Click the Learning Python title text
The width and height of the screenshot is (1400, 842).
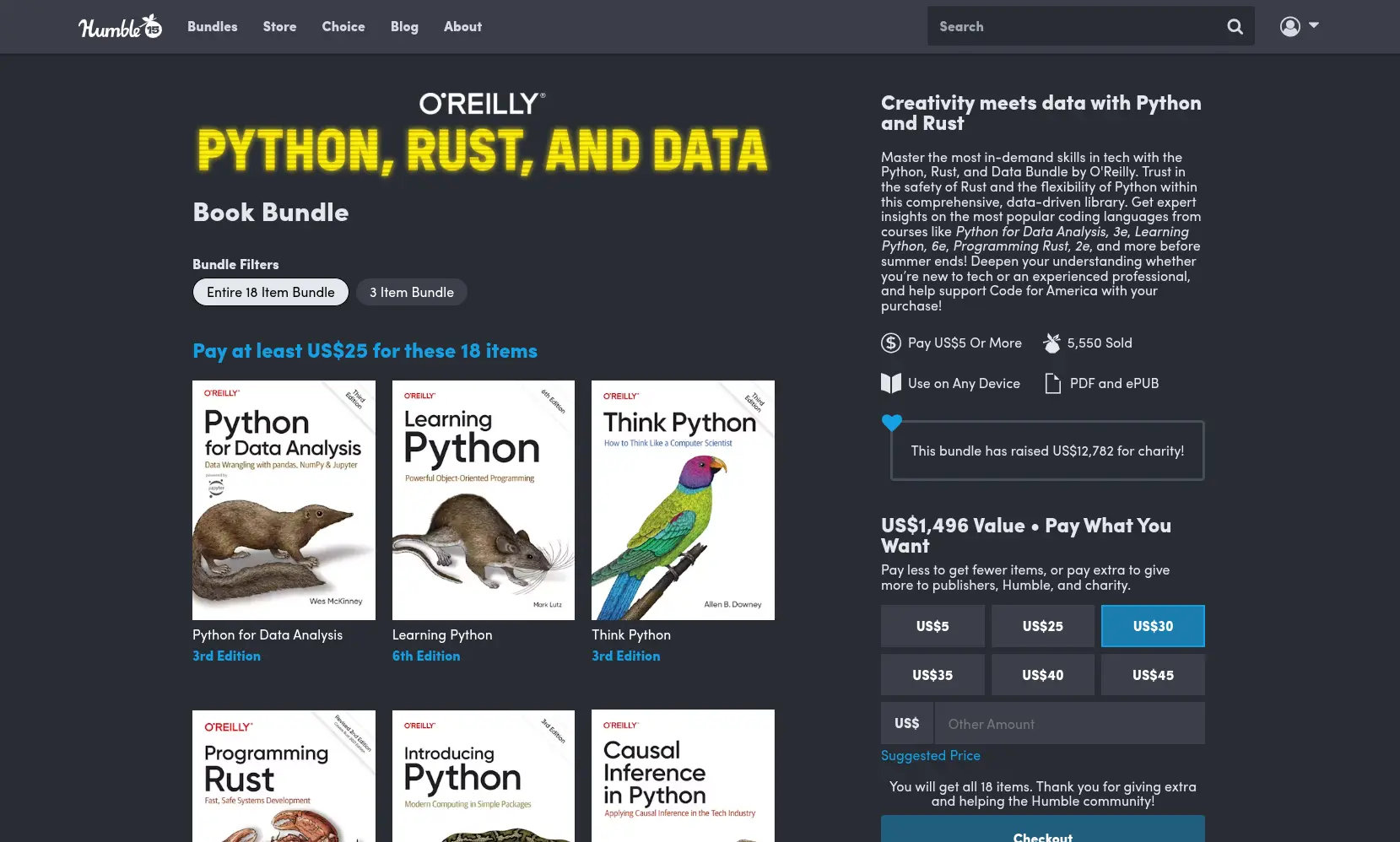(x=442, y=635)
